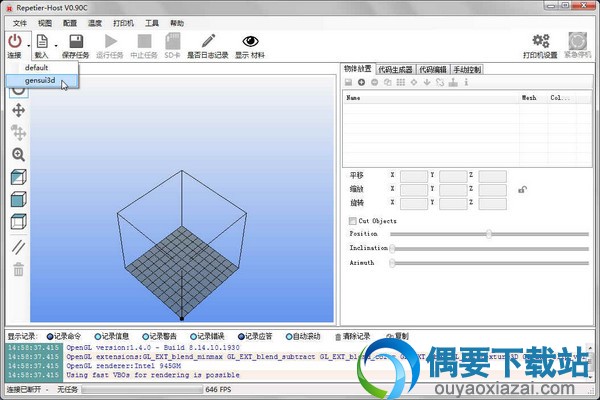Viewport: 600px width, 400px height.
Task: Switch to the 代码编辑 tab
Action: [x=433, y=70]
